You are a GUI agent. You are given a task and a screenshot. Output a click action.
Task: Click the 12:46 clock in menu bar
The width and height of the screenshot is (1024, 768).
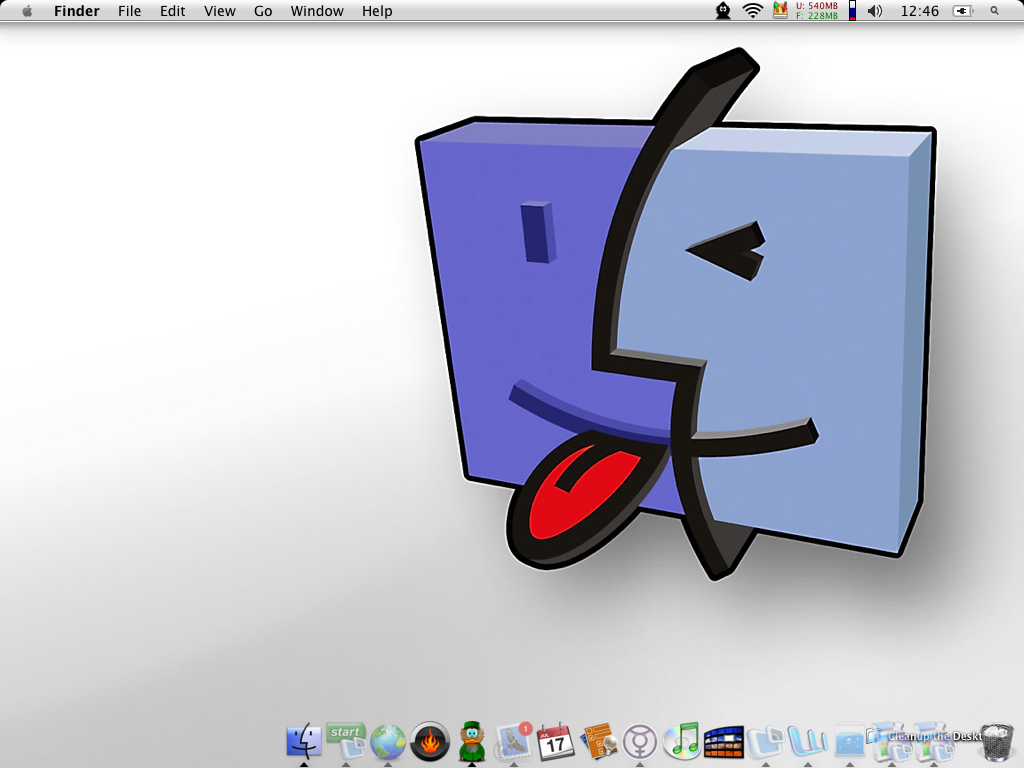point(920,11)
